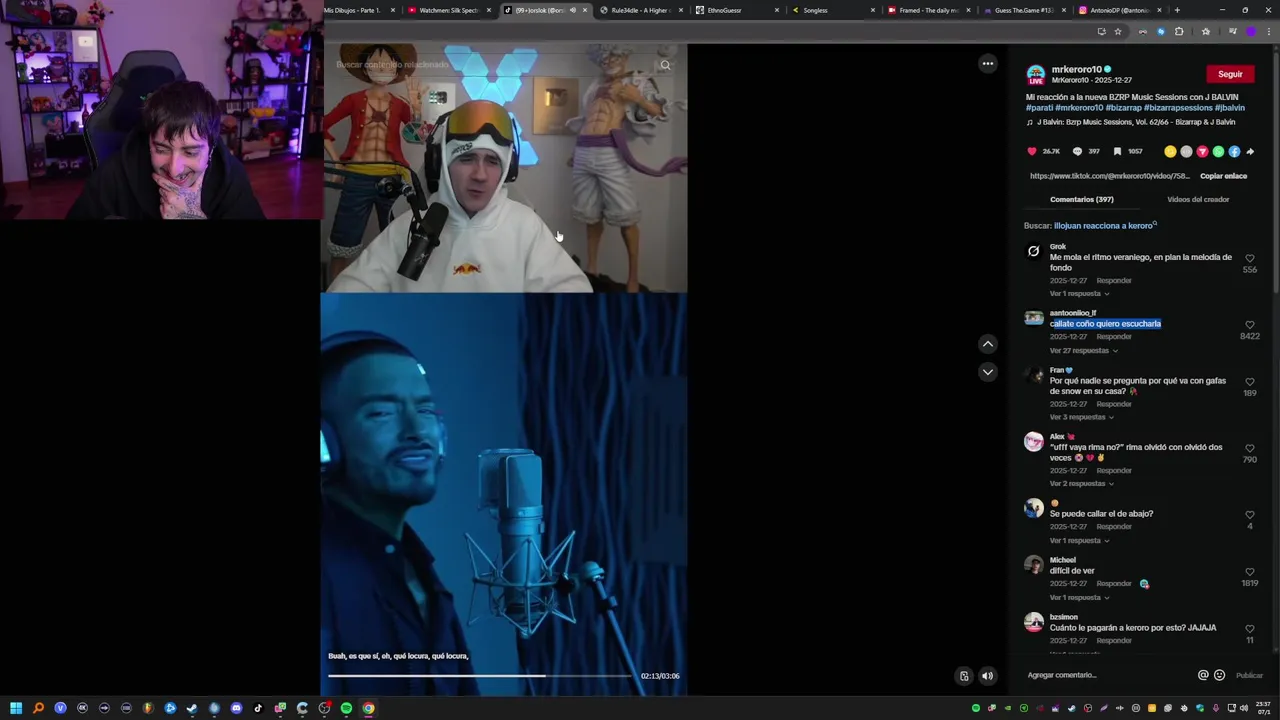Viewport: 1280px width, 720px height.
Task: Like the video with the heart icon
Action: [x=1032, y=152]
